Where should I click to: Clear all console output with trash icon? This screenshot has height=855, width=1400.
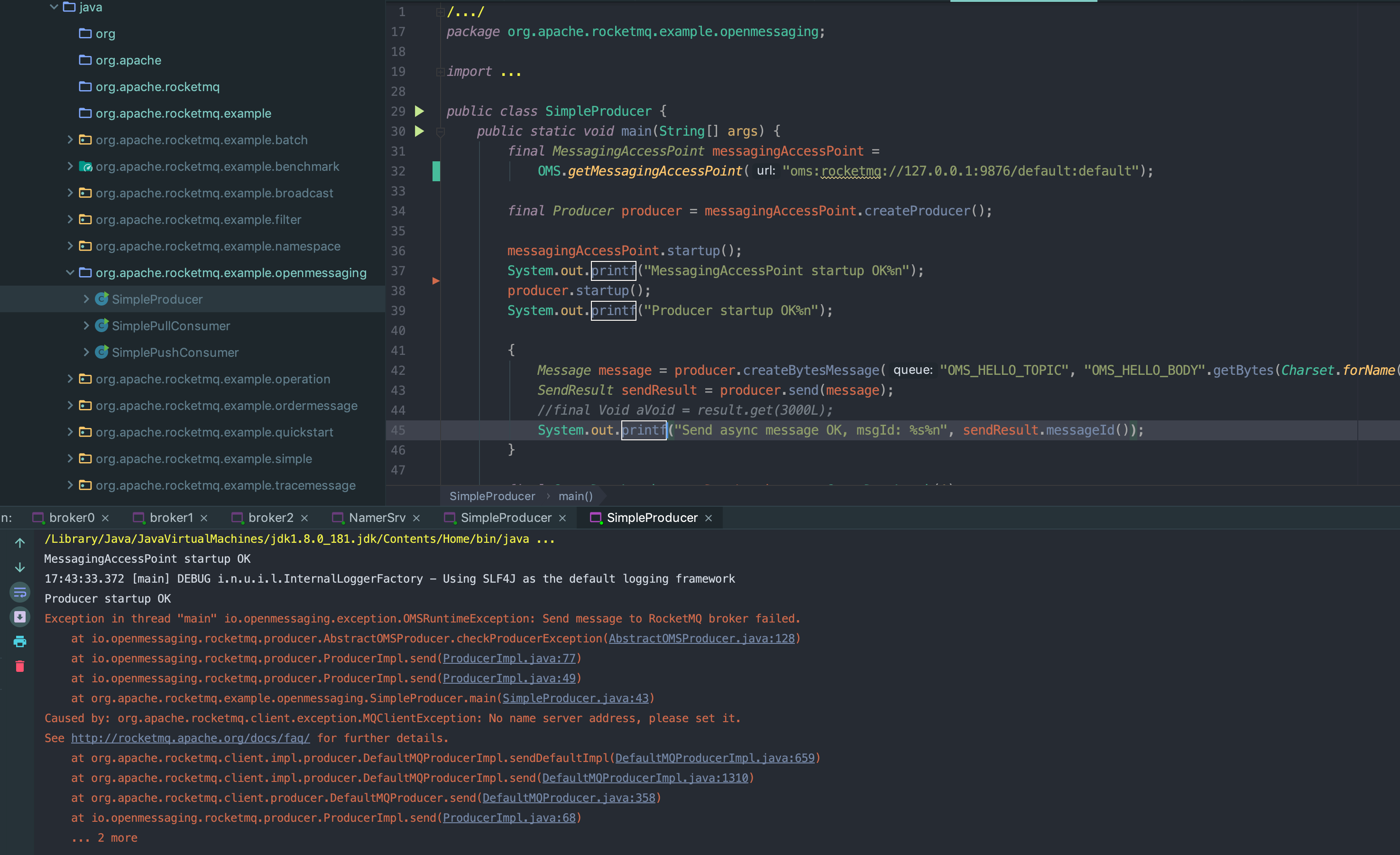[x=20, y=666]
